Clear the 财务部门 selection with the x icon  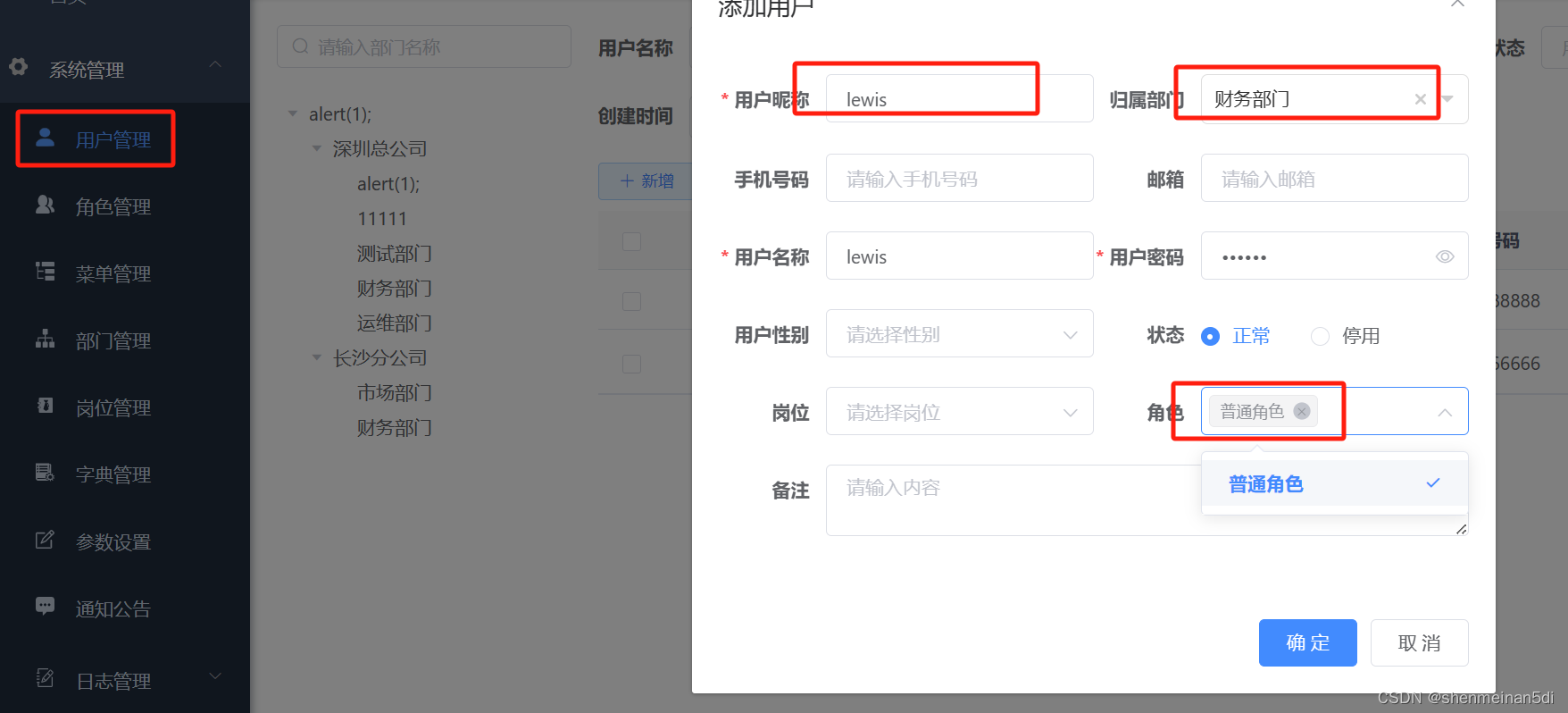click(x=1420, y=99)
